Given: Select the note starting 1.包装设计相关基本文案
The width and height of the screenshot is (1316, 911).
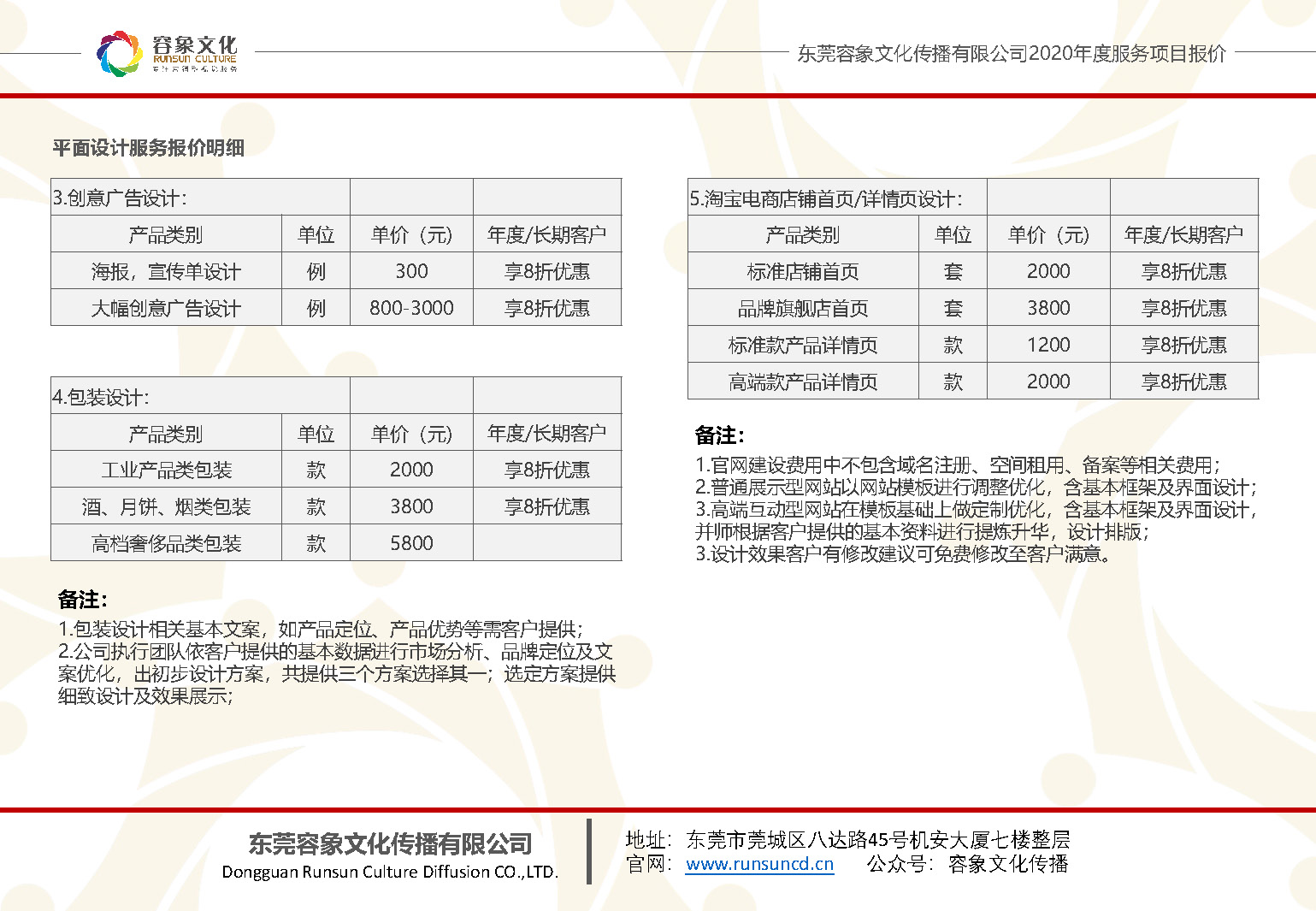Looking at the screenshot, I should [321, 630].
